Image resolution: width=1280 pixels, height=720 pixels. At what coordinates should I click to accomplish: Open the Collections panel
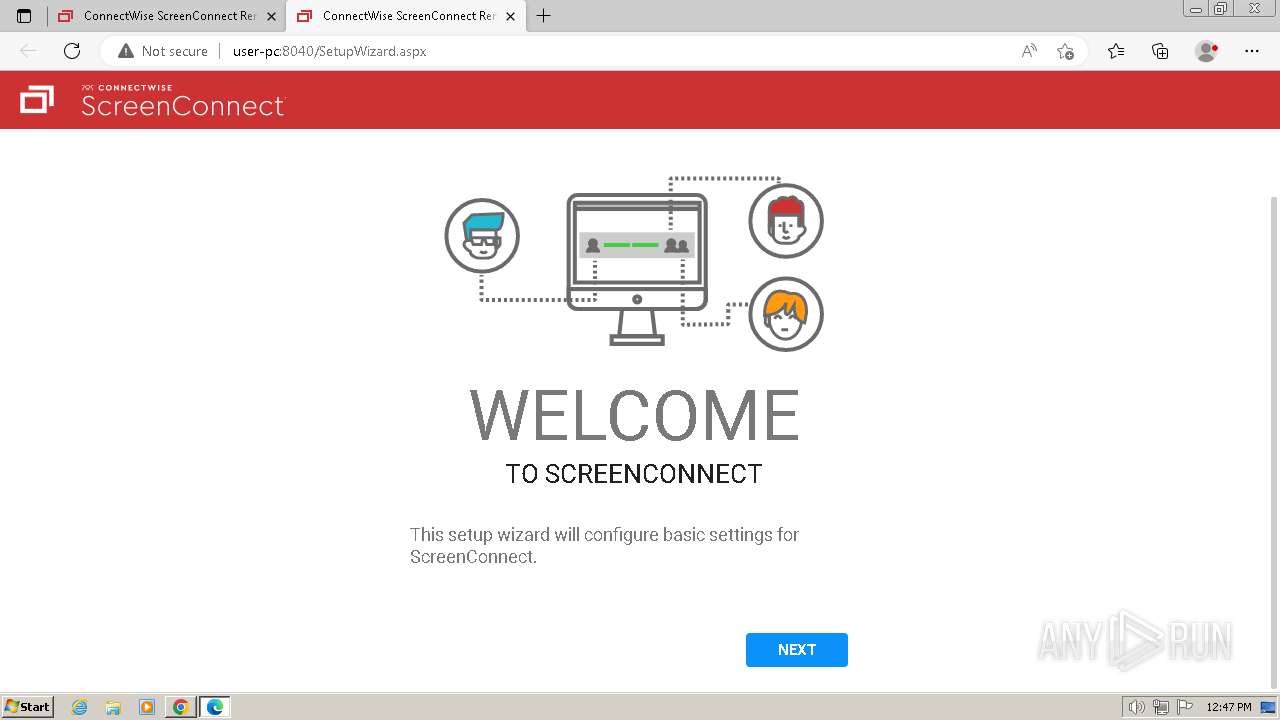[1160, 51]
